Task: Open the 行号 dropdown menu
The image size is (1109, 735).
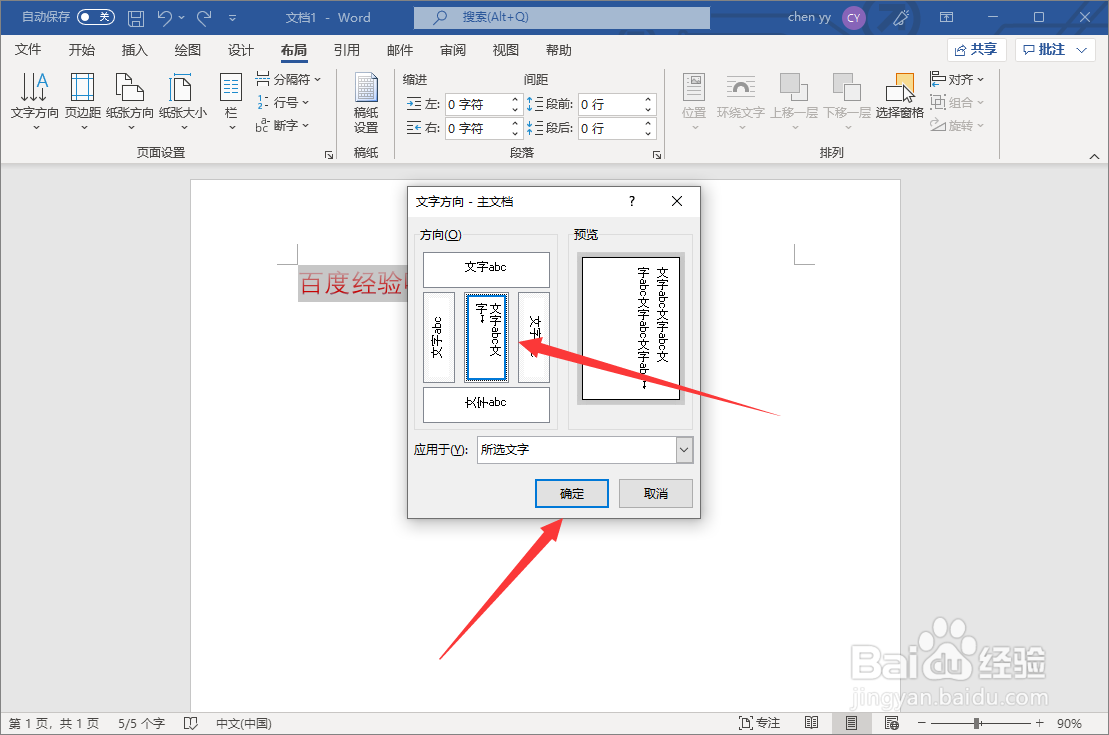Action: [x=284, y=101]
